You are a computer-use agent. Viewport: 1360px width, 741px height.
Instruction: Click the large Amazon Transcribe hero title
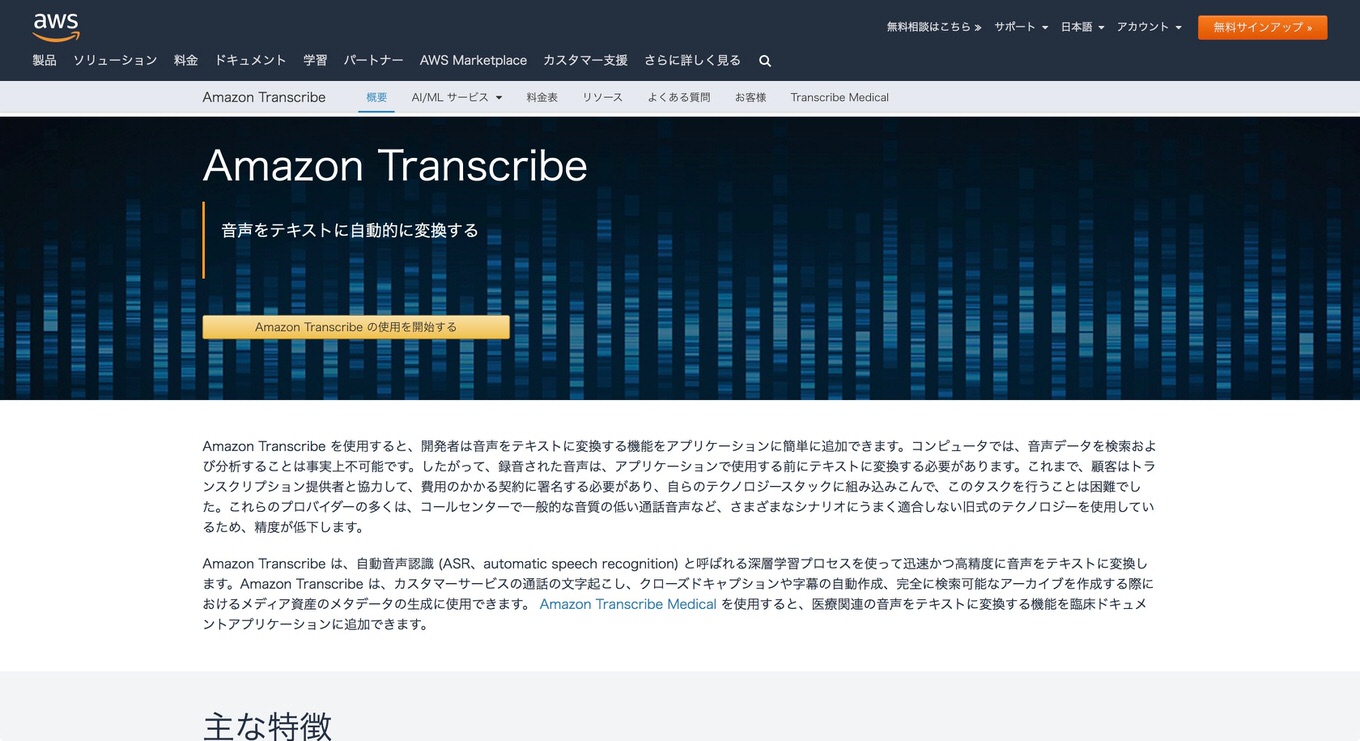pos(395,166)
